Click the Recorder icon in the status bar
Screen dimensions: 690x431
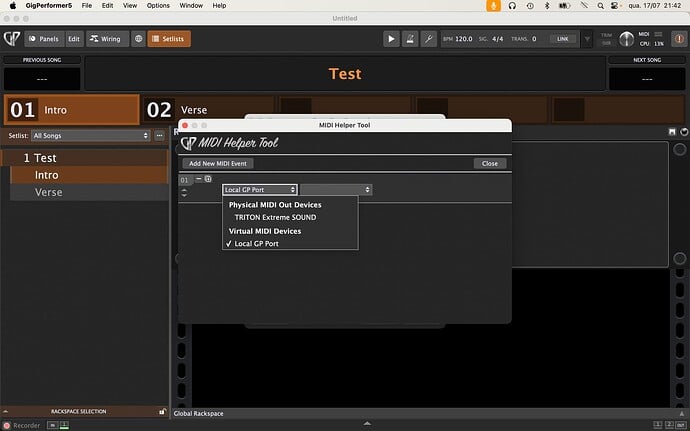[7, 425]
